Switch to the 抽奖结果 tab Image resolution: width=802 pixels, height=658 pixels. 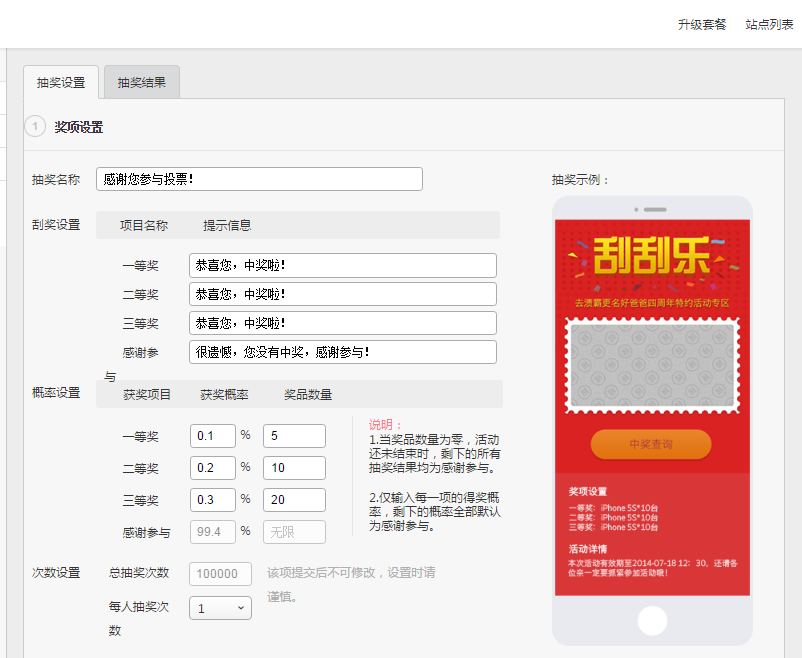(142, 82)
